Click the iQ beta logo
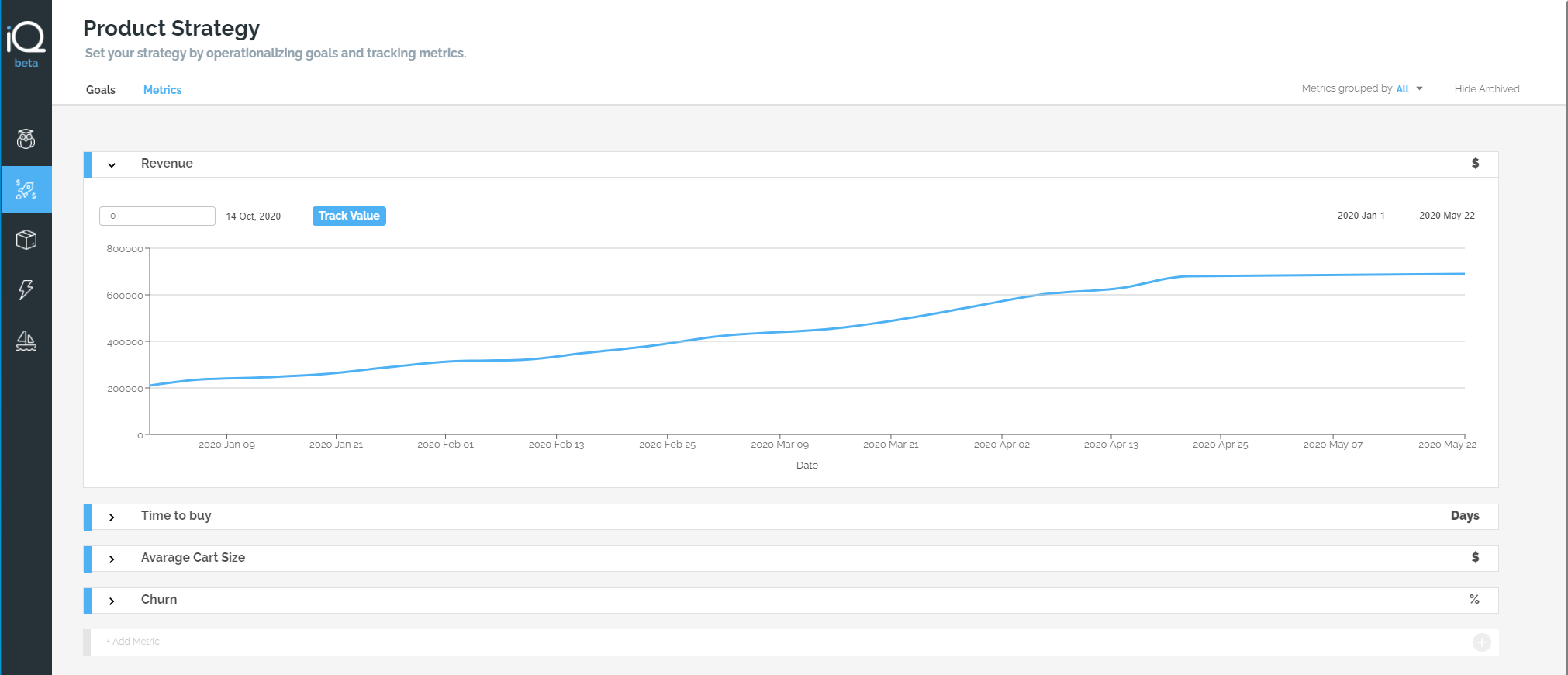 point(26,45)
